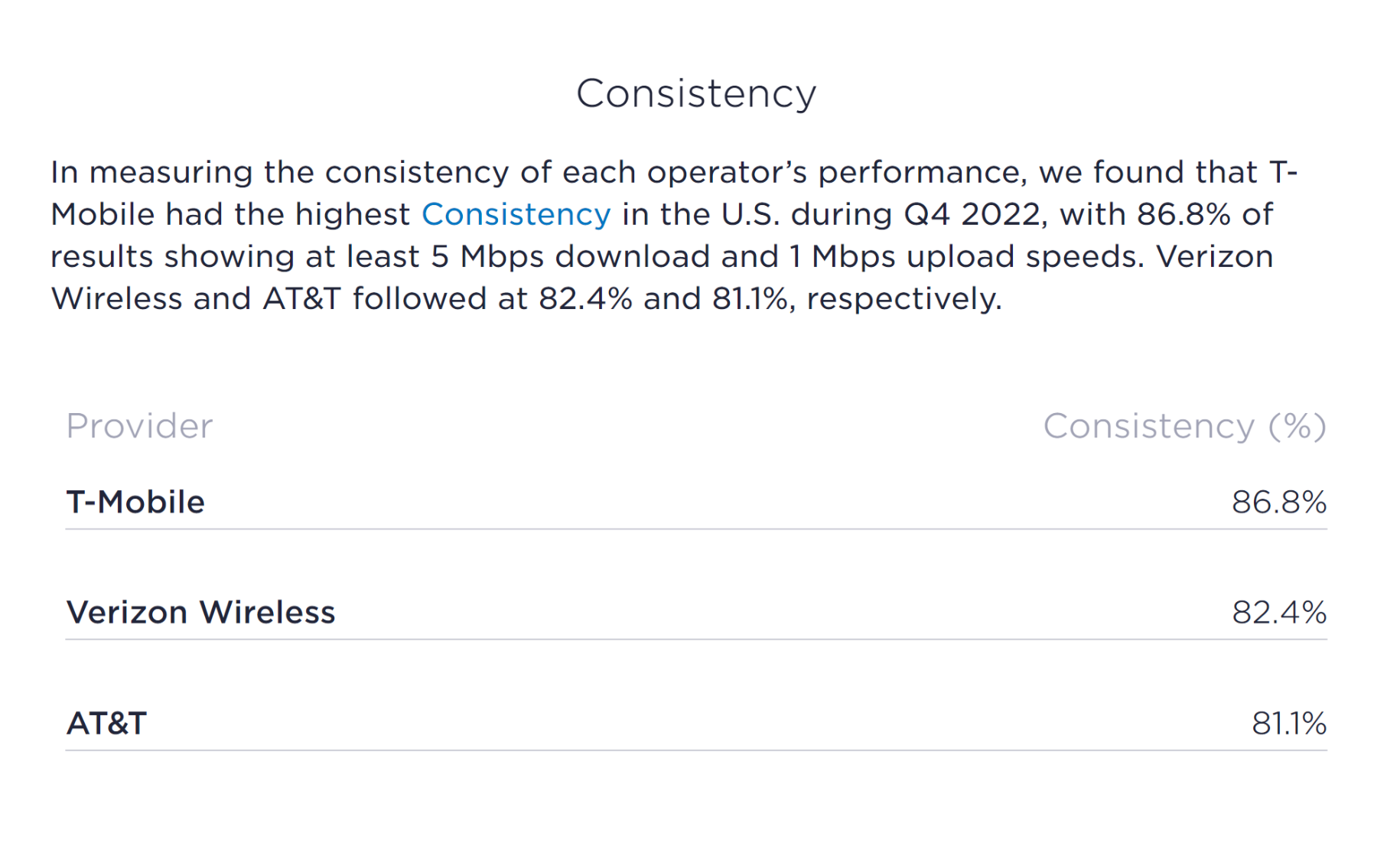Click the Provider column header
Viewport: 1400px width, 849px height.
pos(139,426)
